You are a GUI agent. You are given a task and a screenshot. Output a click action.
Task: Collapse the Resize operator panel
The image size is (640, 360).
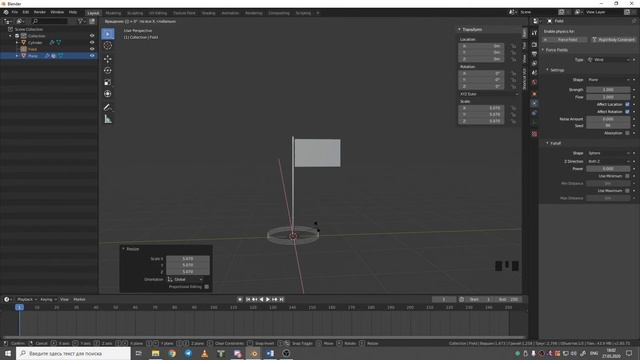point(124,249)
